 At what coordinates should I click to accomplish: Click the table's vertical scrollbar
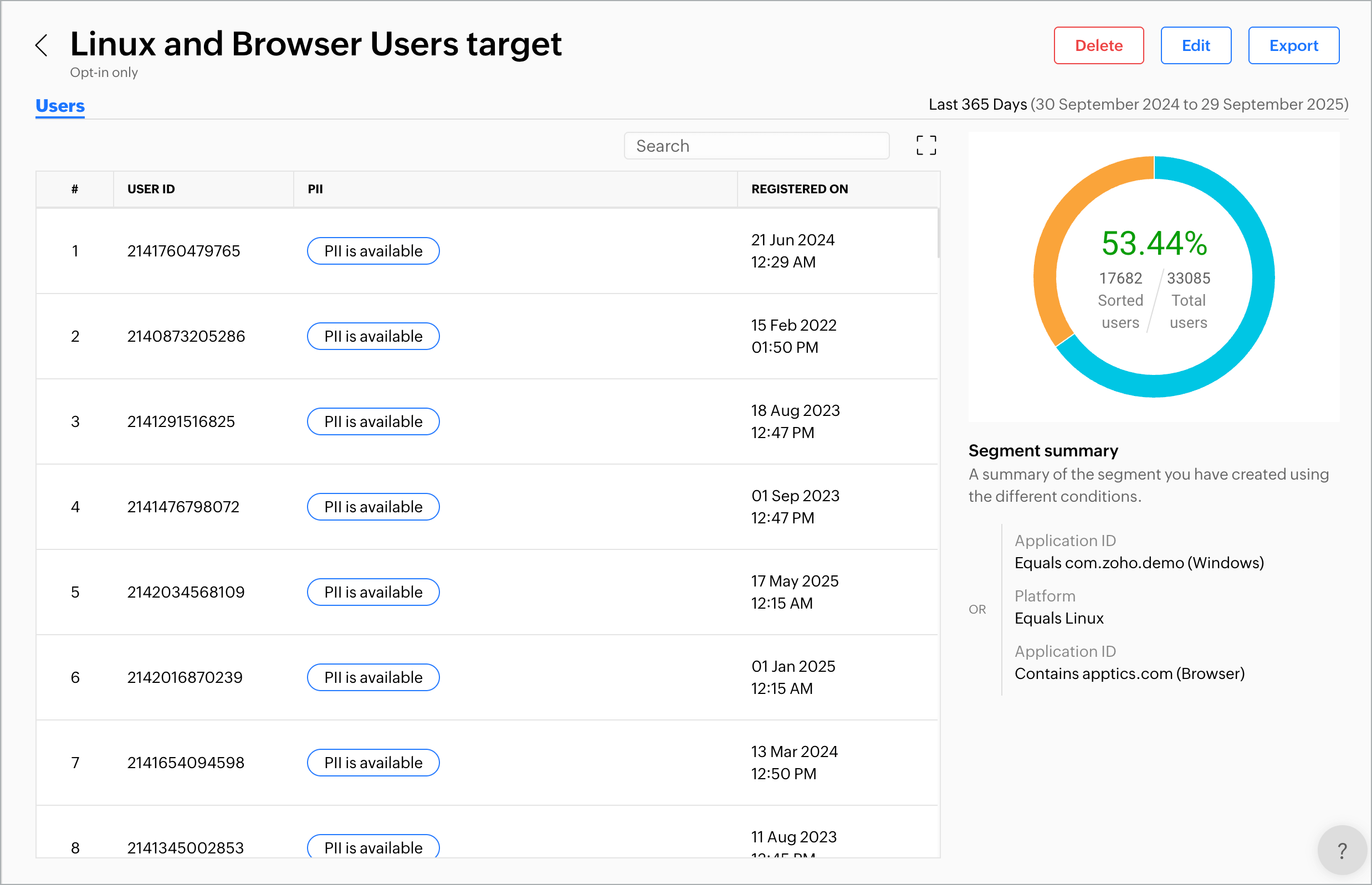pos(938,234)
